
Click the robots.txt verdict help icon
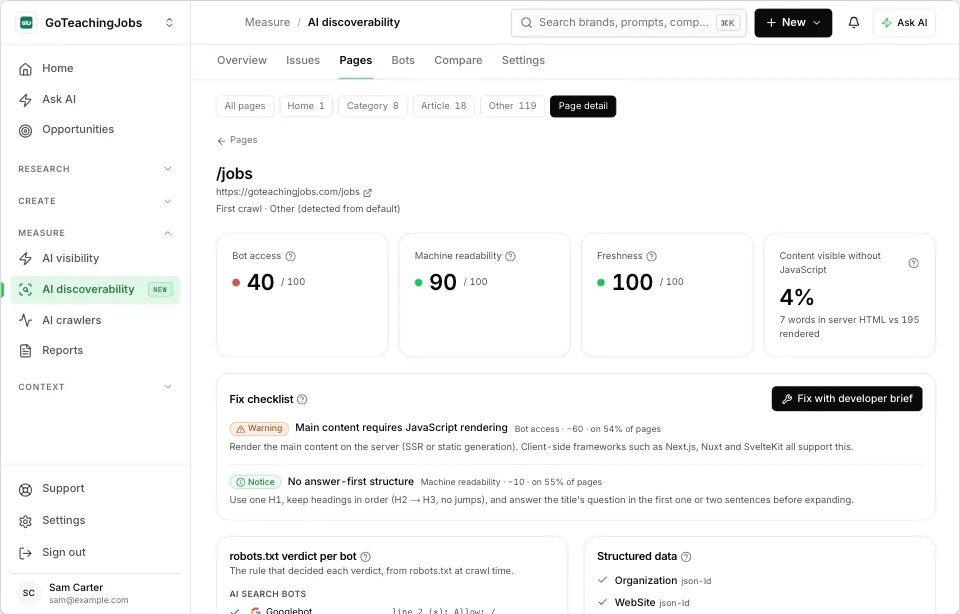[366, 556]
